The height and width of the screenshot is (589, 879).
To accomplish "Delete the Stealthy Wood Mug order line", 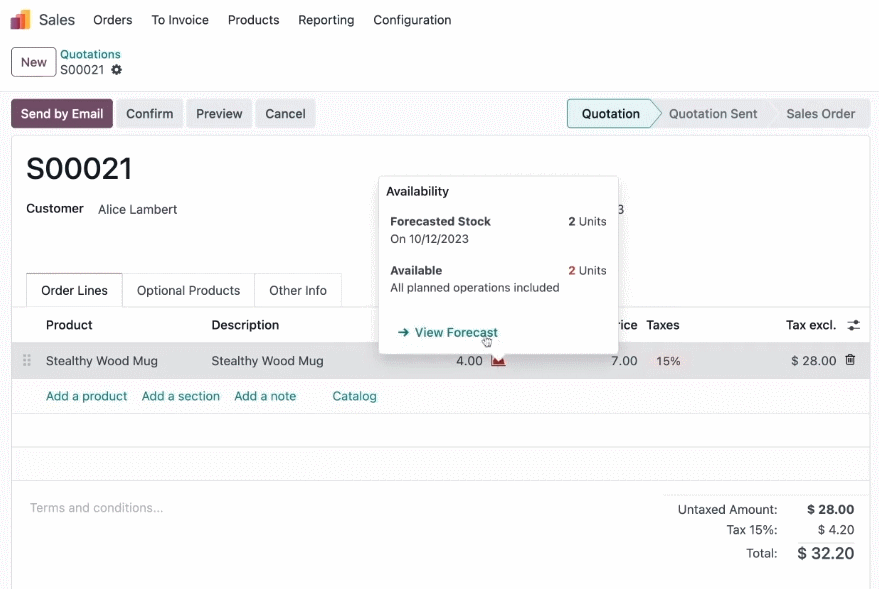I will tap(850, 360).
